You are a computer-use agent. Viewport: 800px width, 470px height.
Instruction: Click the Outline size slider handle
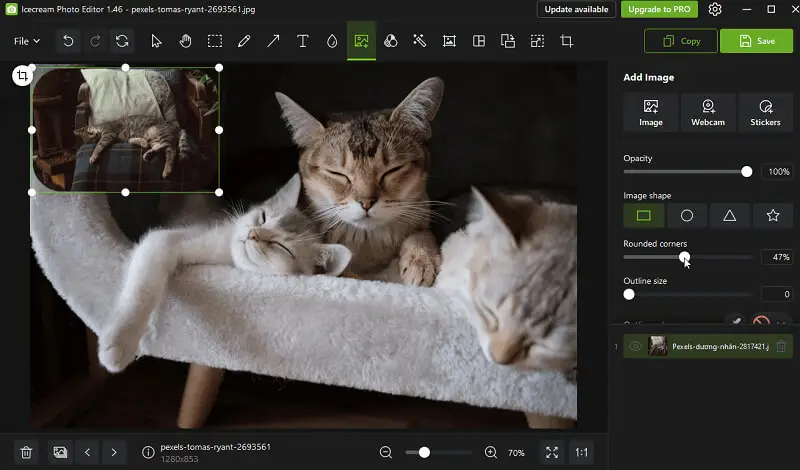click(x=629, y=294)
